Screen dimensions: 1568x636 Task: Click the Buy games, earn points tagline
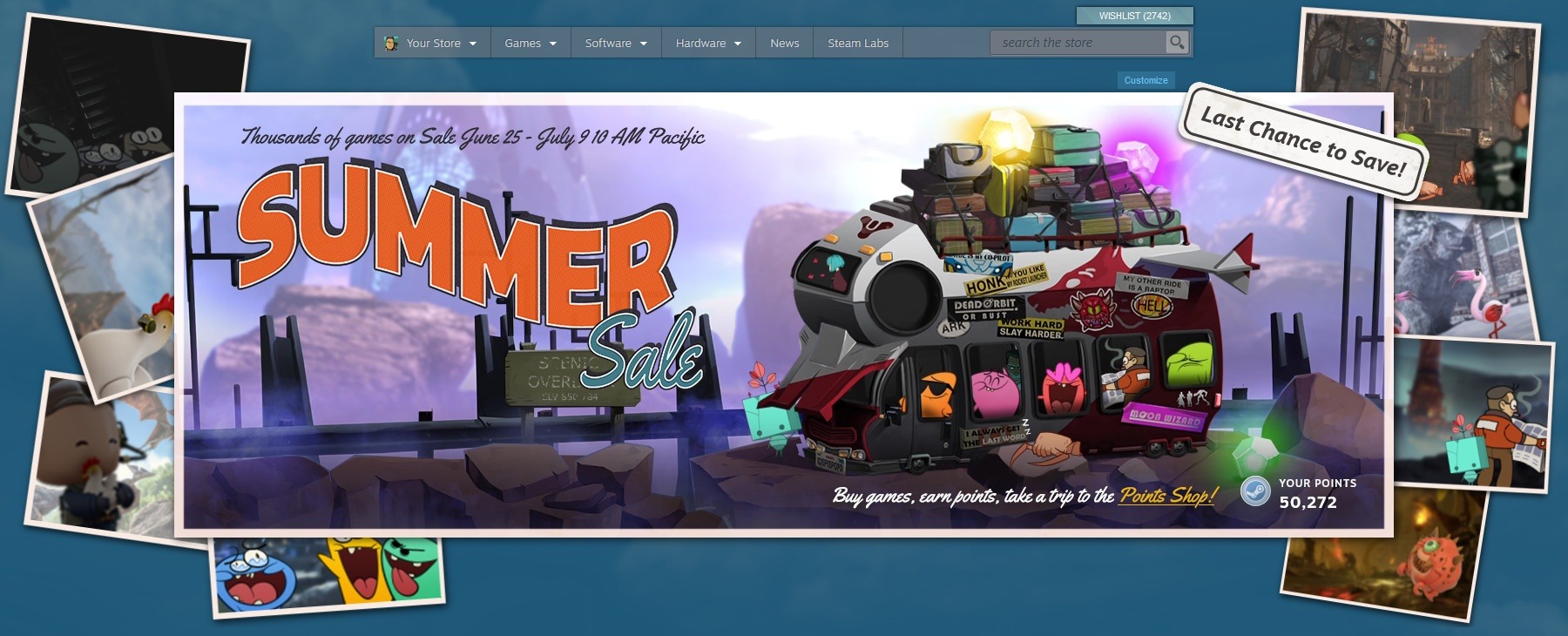[973, 496]
